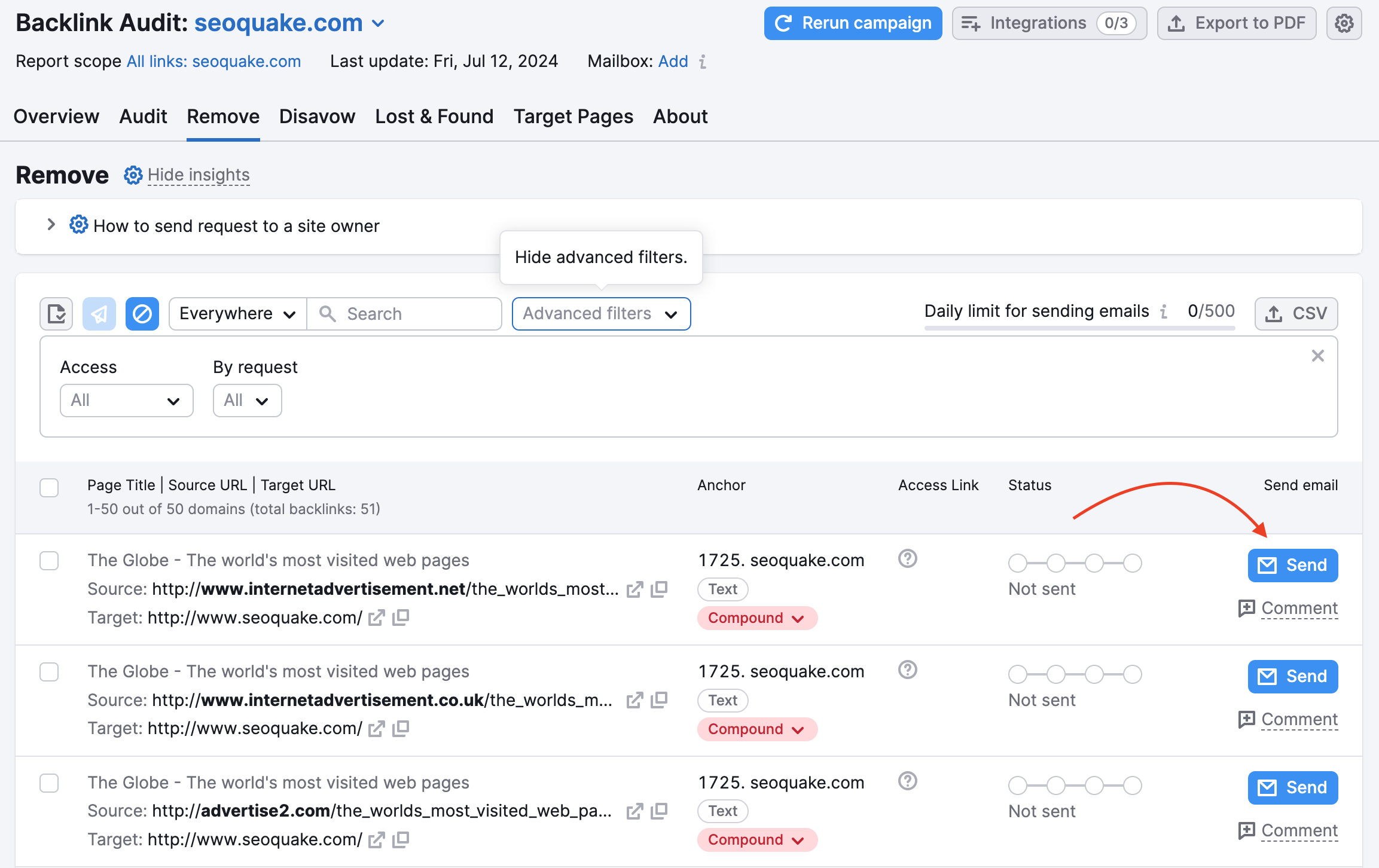This screenshot has width=1379, height=868.
Task: Copy the third row target URL
Action: click(x=401, y=839)
